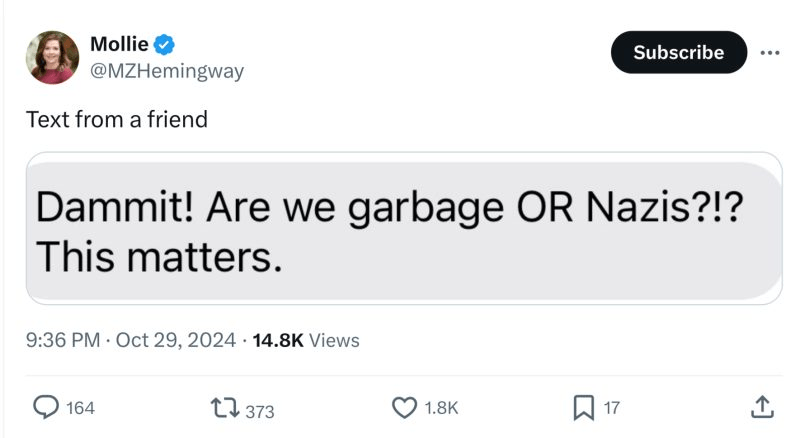The height and width of the screenshot is (438, 800).
Task: Open Mollie's profile picture
Action: pos(53,57)
